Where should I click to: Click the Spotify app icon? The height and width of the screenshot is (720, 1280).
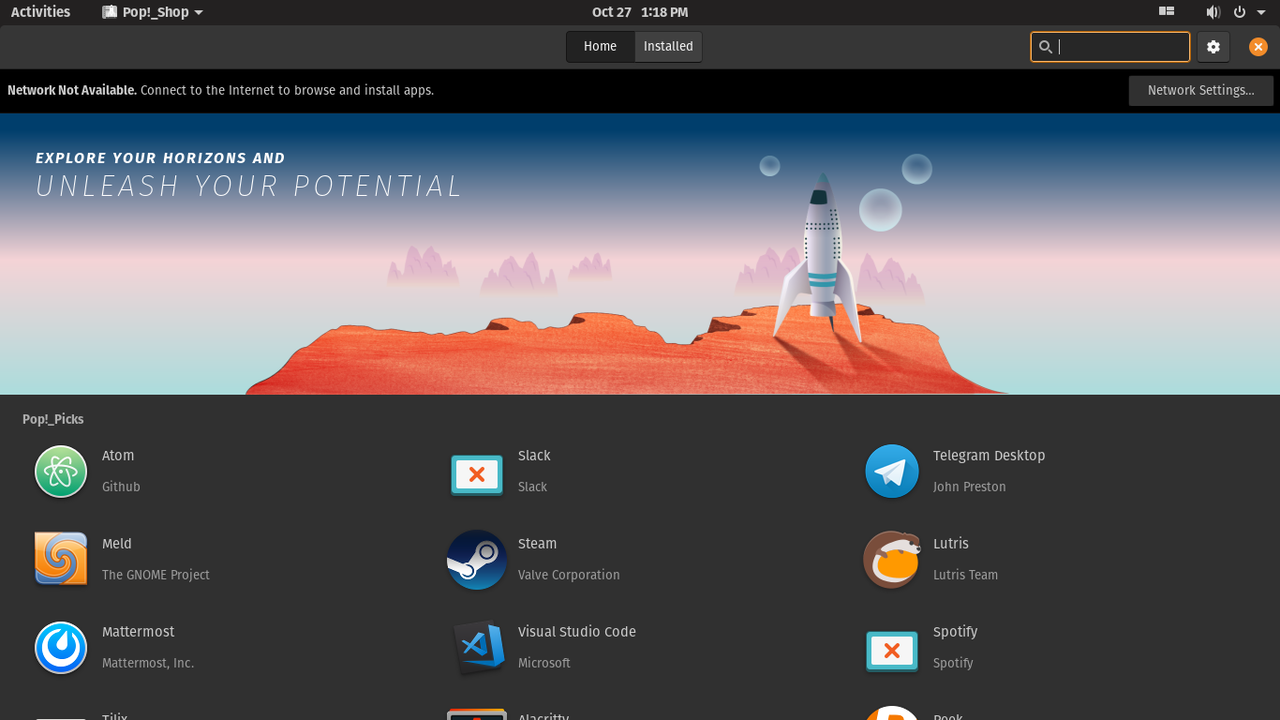click(892, 651)
